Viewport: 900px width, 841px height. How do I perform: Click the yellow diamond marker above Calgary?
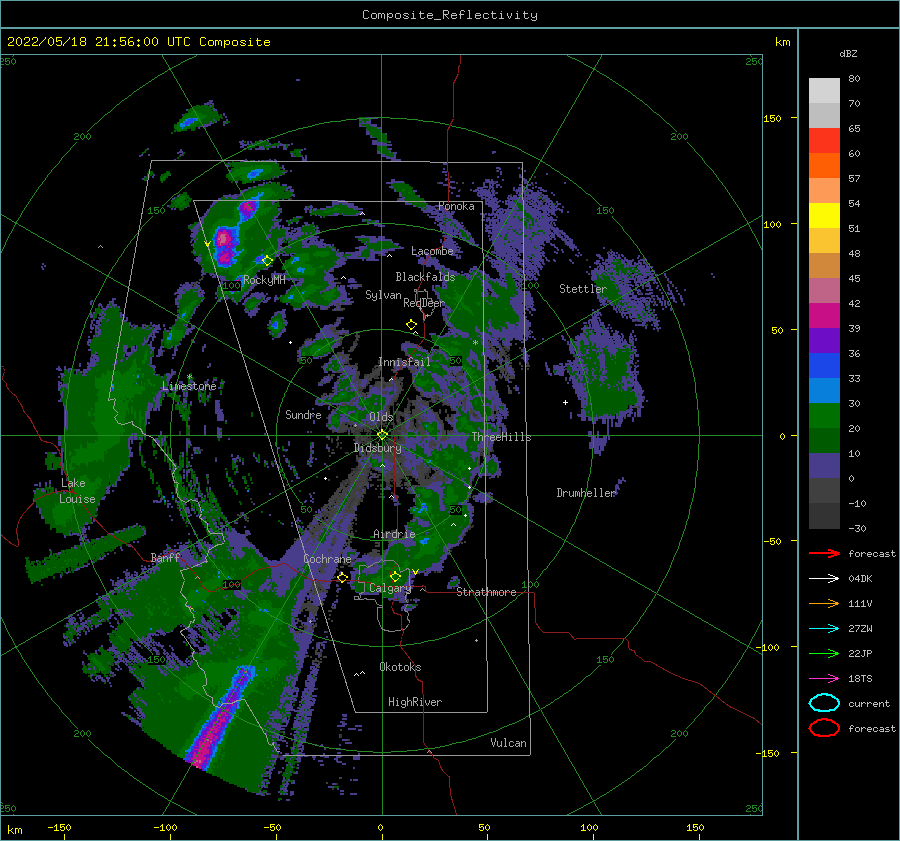click(395, 576)
